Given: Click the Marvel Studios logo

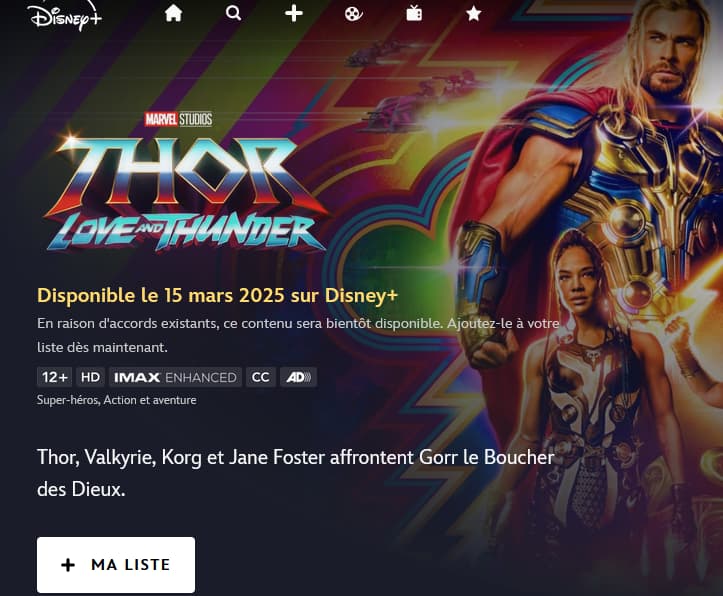Looking at the screenshot, I should coord(179,119).
